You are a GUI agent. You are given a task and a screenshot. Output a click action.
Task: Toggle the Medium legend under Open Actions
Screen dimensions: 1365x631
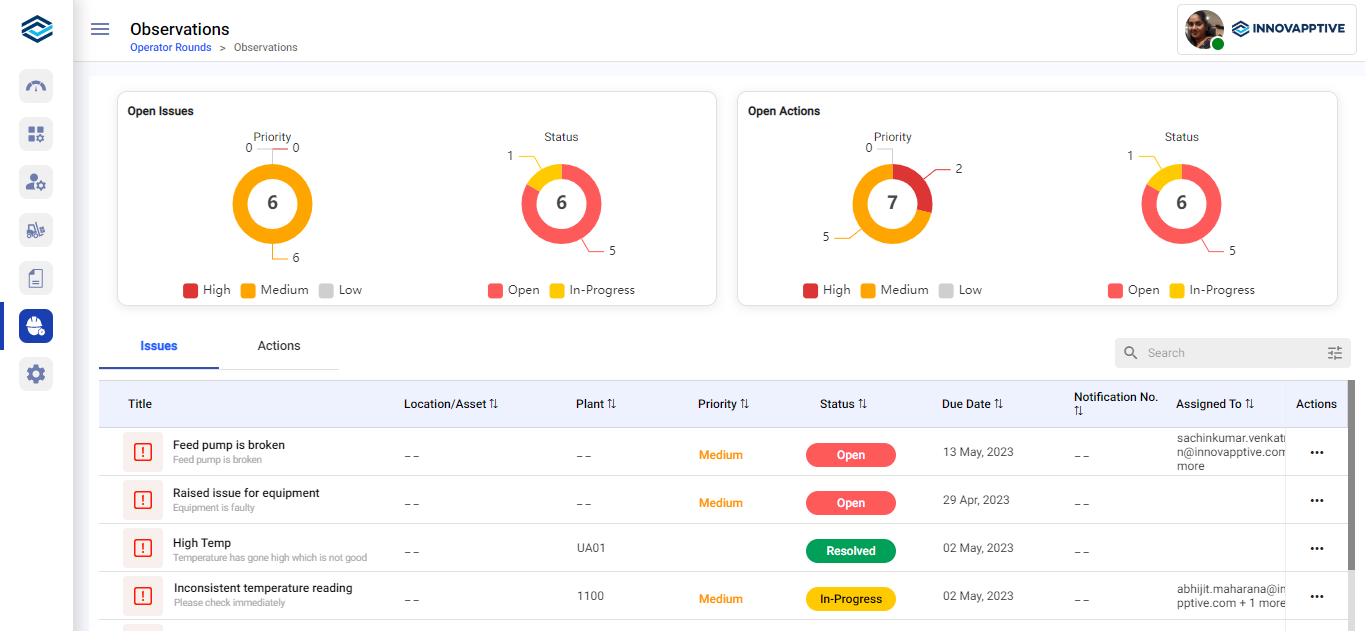tap(895, 290)
